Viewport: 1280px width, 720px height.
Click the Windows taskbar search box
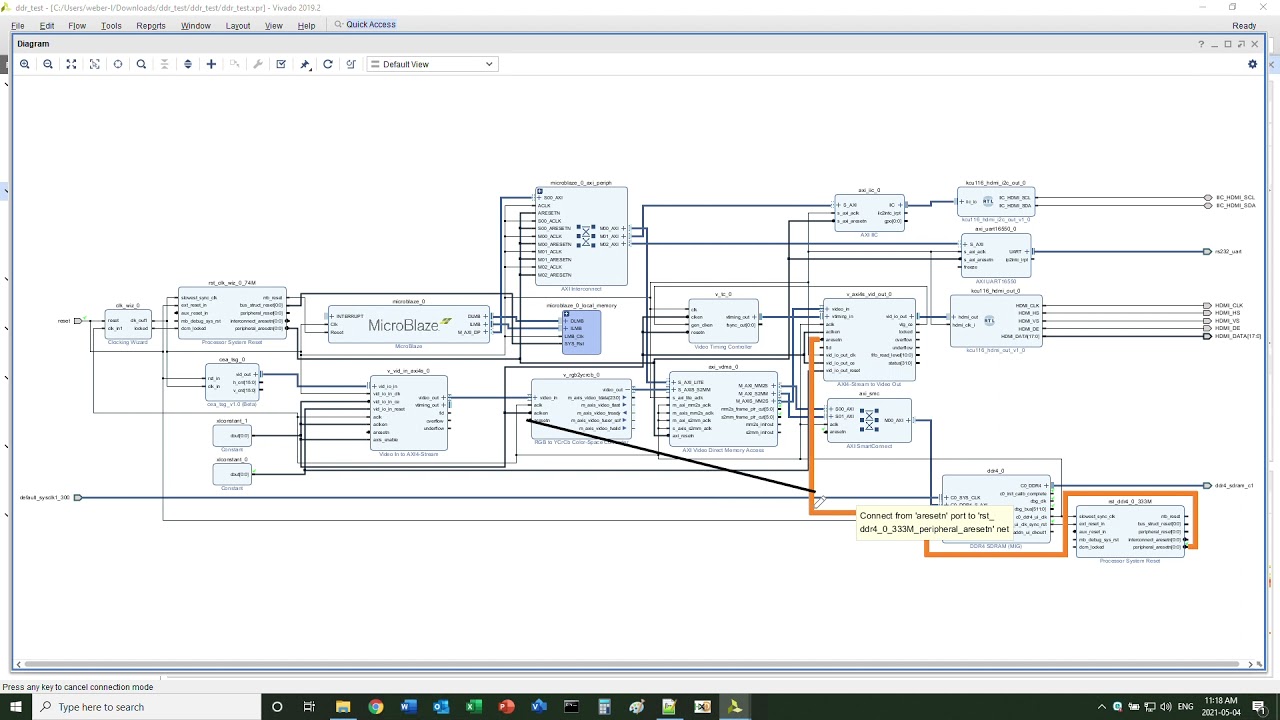pyautogui.click(x=148, y=707)
